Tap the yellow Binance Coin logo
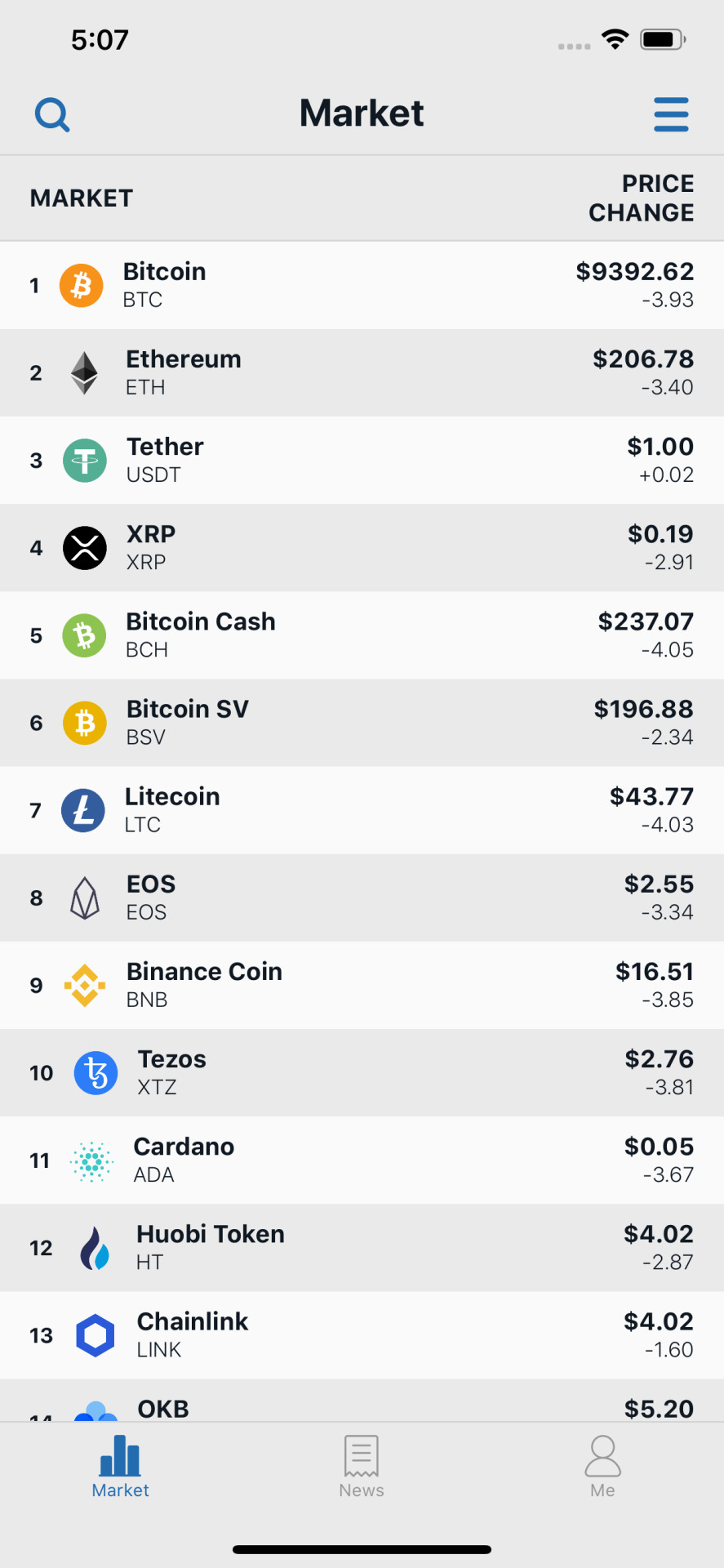 click(x=85, y=986)
